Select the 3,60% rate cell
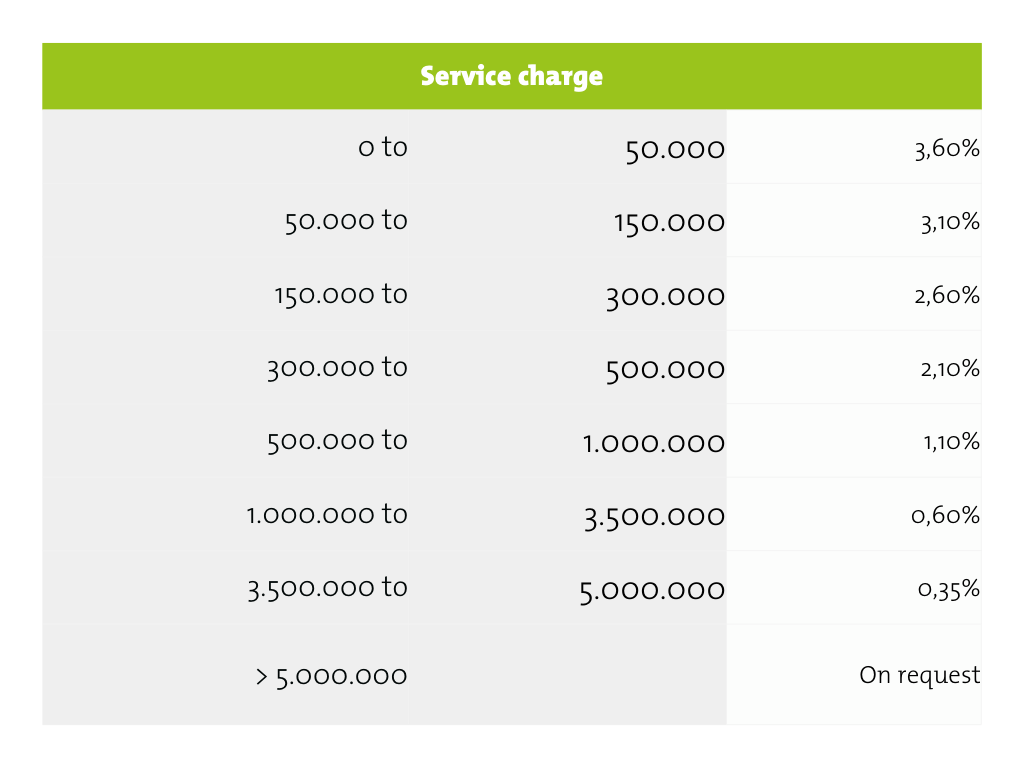1024x768 pixels. pos(948,149)
